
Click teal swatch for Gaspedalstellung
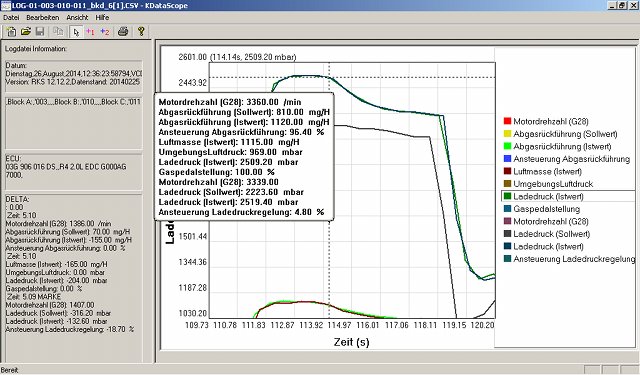point(507,209)
